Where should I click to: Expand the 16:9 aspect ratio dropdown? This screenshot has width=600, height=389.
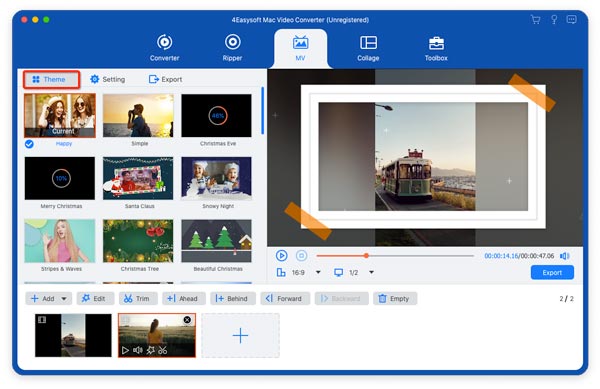tap(318, 272)
